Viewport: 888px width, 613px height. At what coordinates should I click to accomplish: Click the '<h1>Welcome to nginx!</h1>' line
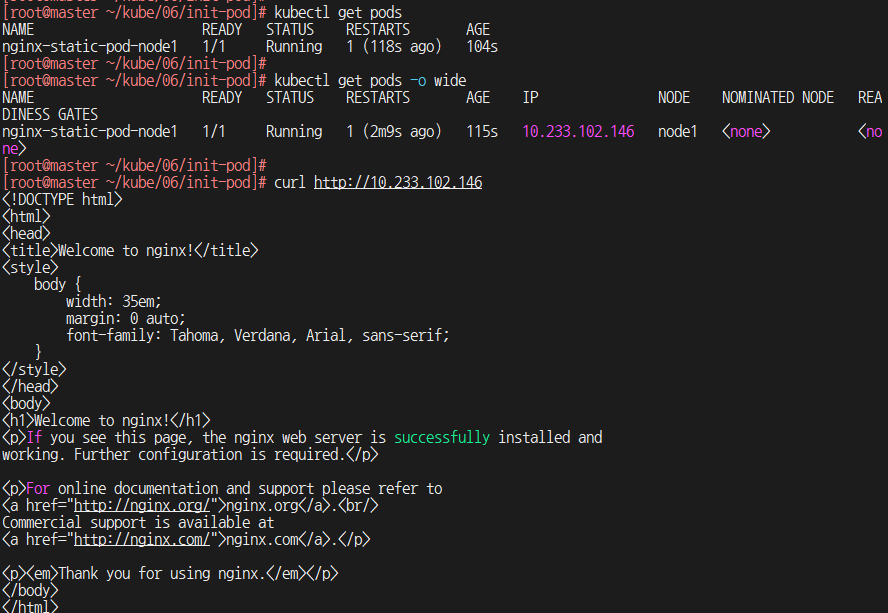pyautogui.click(x=106, y=420)
